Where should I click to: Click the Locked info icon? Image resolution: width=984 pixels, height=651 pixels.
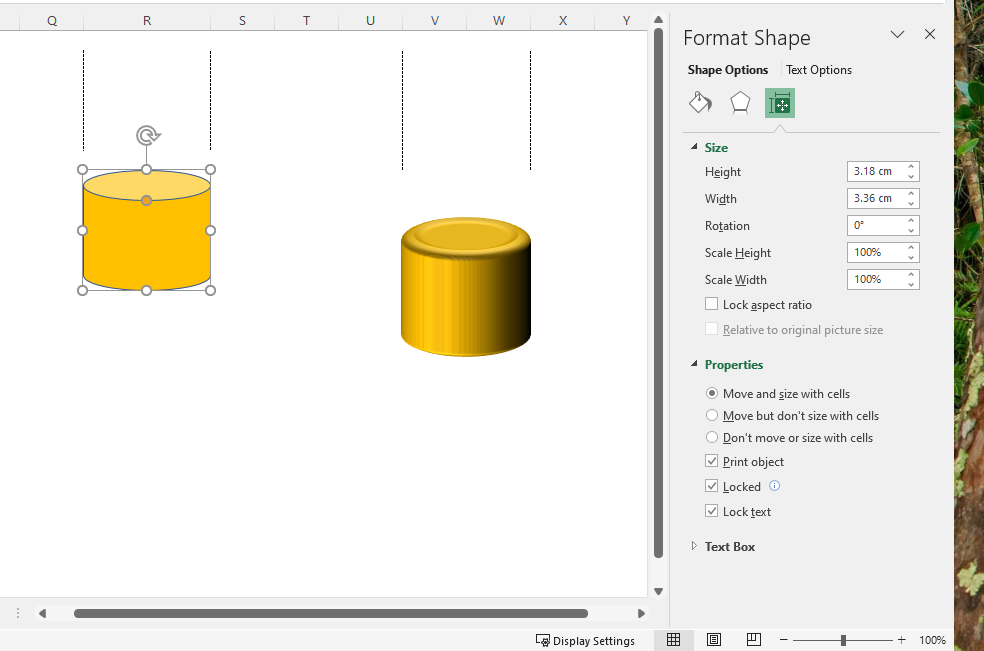(774, 486)
